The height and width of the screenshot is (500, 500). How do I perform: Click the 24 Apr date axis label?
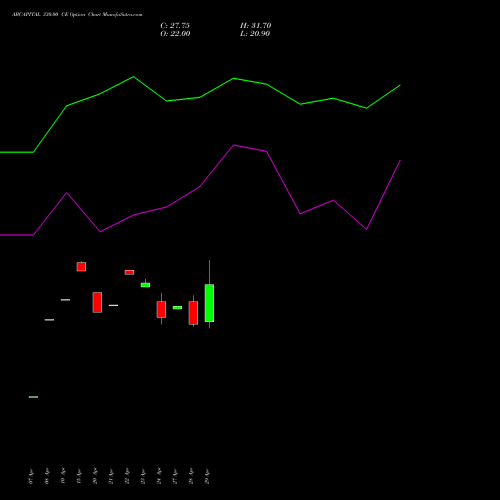159,476
